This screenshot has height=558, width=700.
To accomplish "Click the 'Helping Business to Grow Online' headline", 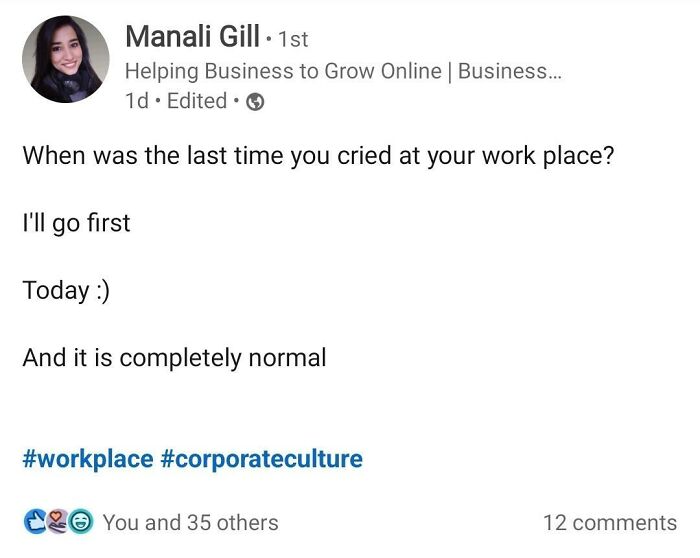I will (x=283, y=71).
